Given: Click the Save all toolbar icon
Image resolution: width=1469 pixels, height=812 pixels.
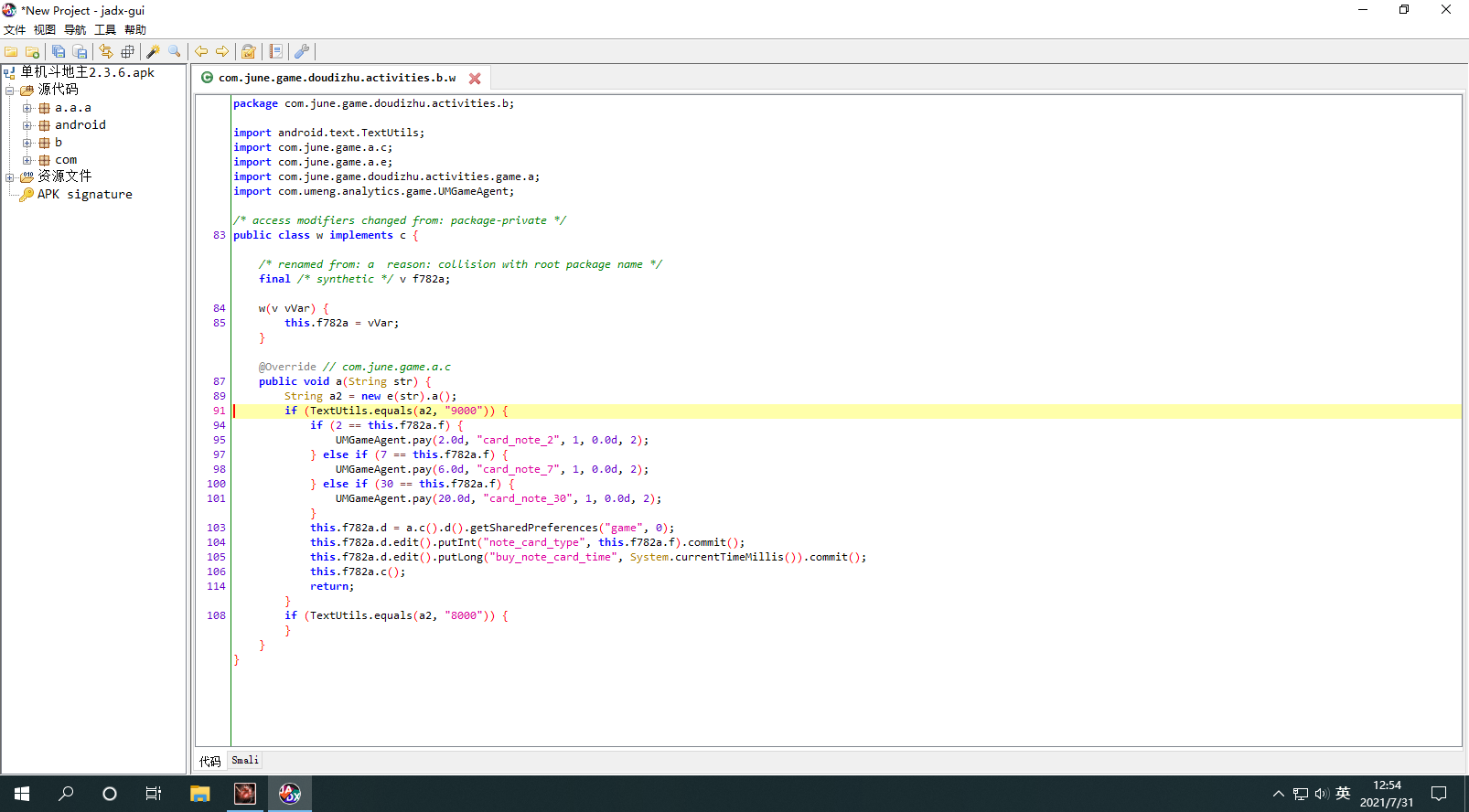Looking at the screenshot, I should point(59,51).
